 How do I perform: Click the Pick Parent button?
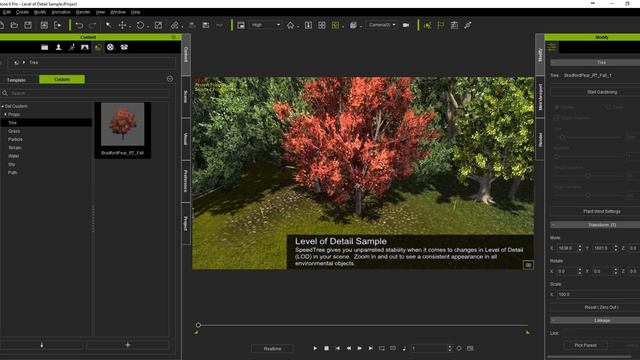click(x=585, y=345)
